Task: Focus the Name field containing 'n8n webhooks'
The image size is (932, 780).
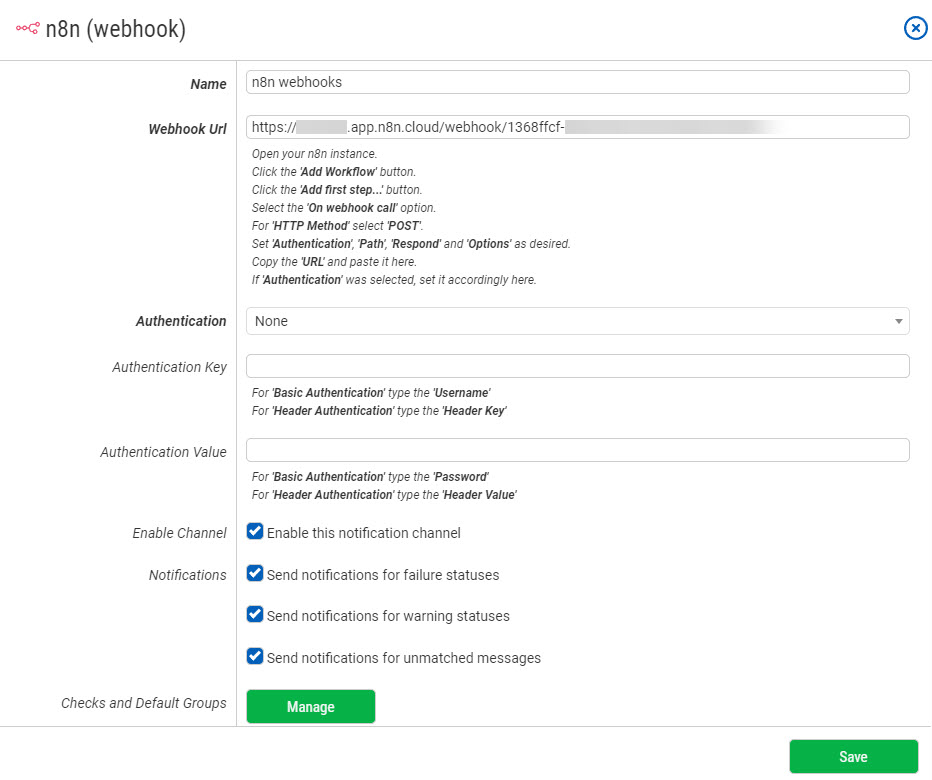Action: tap(577, 82)
